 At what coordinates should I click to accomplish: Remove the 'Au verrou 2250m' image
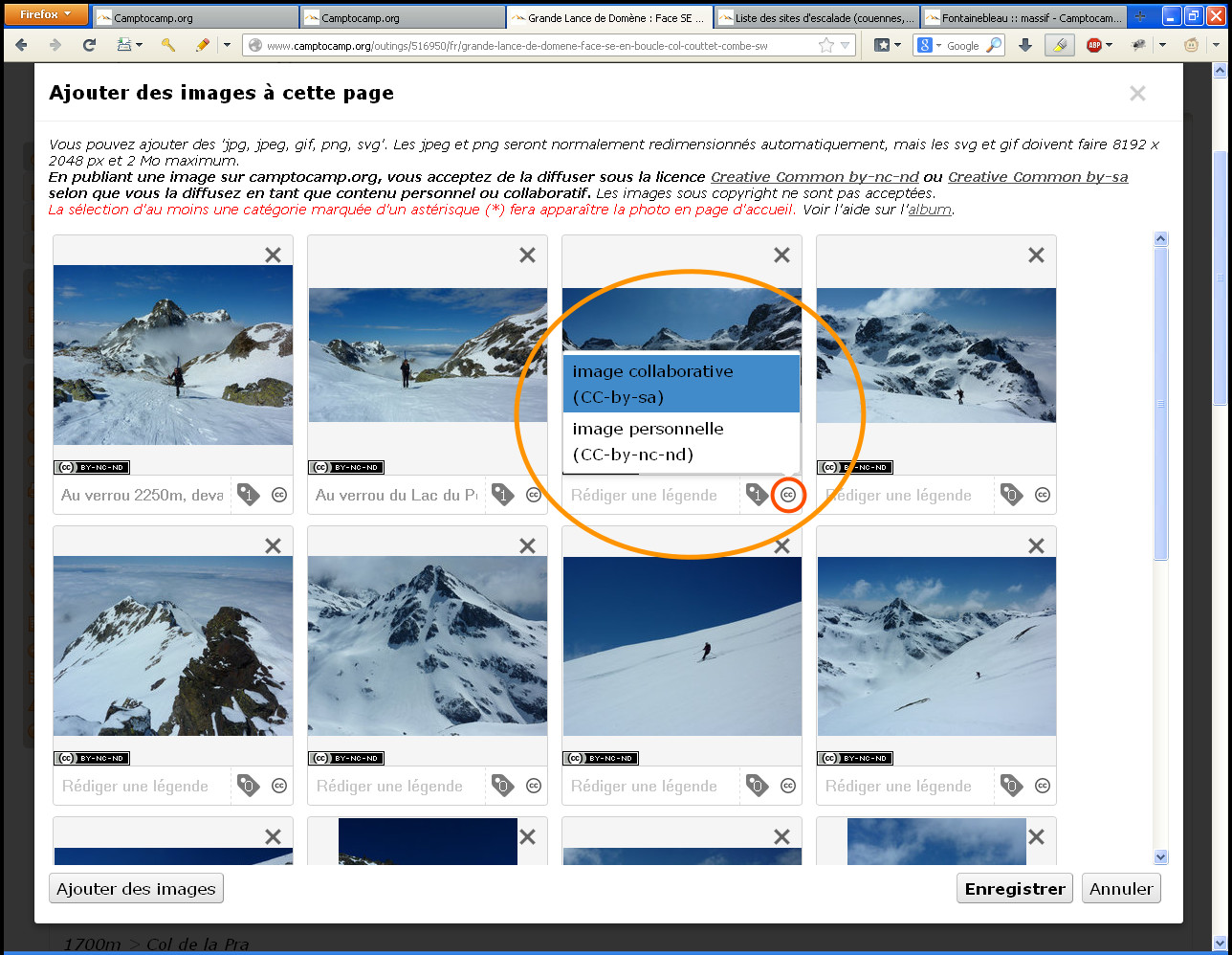(273, 255)
